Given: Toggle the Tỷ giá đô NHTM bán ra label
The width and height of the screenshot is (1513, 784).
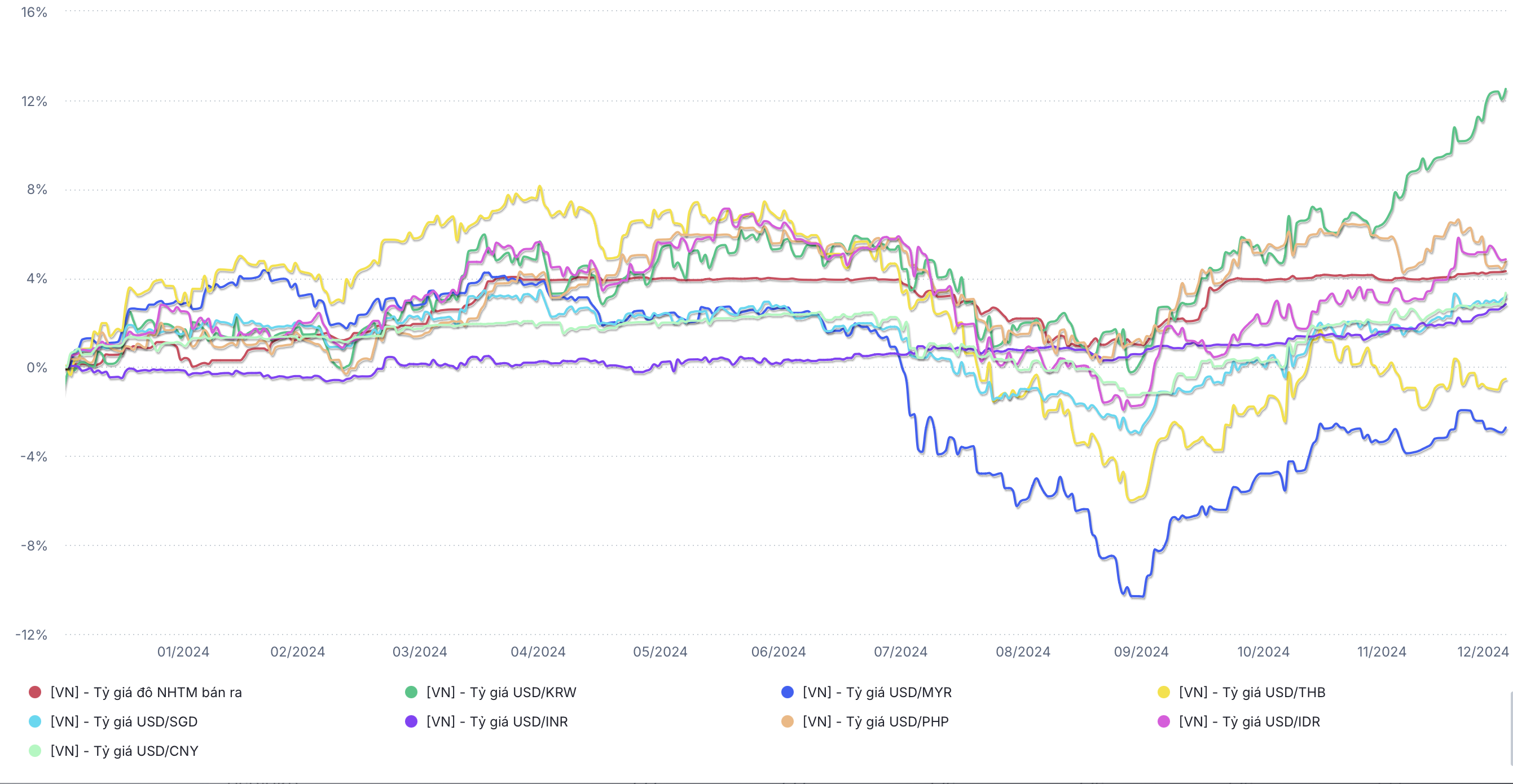Looking at the screenshot, I should 146,693.
